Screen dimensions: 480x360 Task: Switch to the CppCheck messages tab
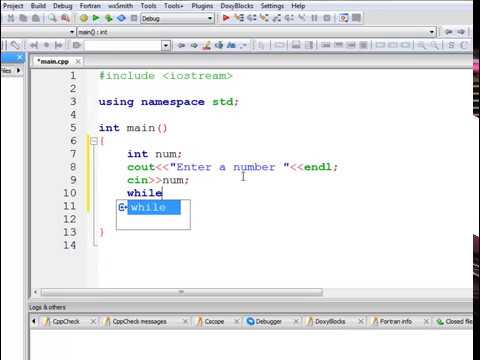coord(139,321)
